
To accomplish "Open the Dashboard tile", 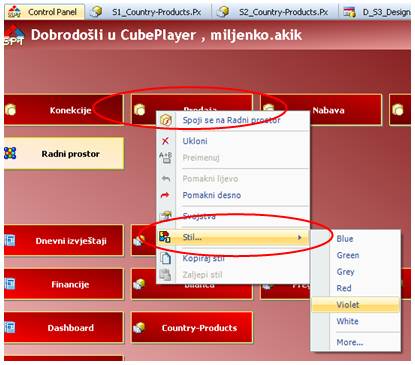I will coord(64,328).
